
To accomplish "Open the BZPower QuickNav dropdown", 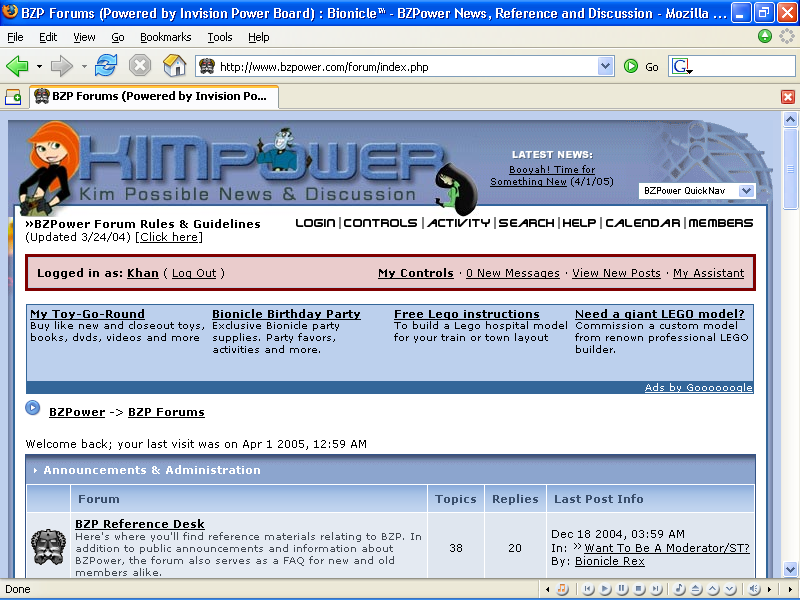I will tap(697, 191).
